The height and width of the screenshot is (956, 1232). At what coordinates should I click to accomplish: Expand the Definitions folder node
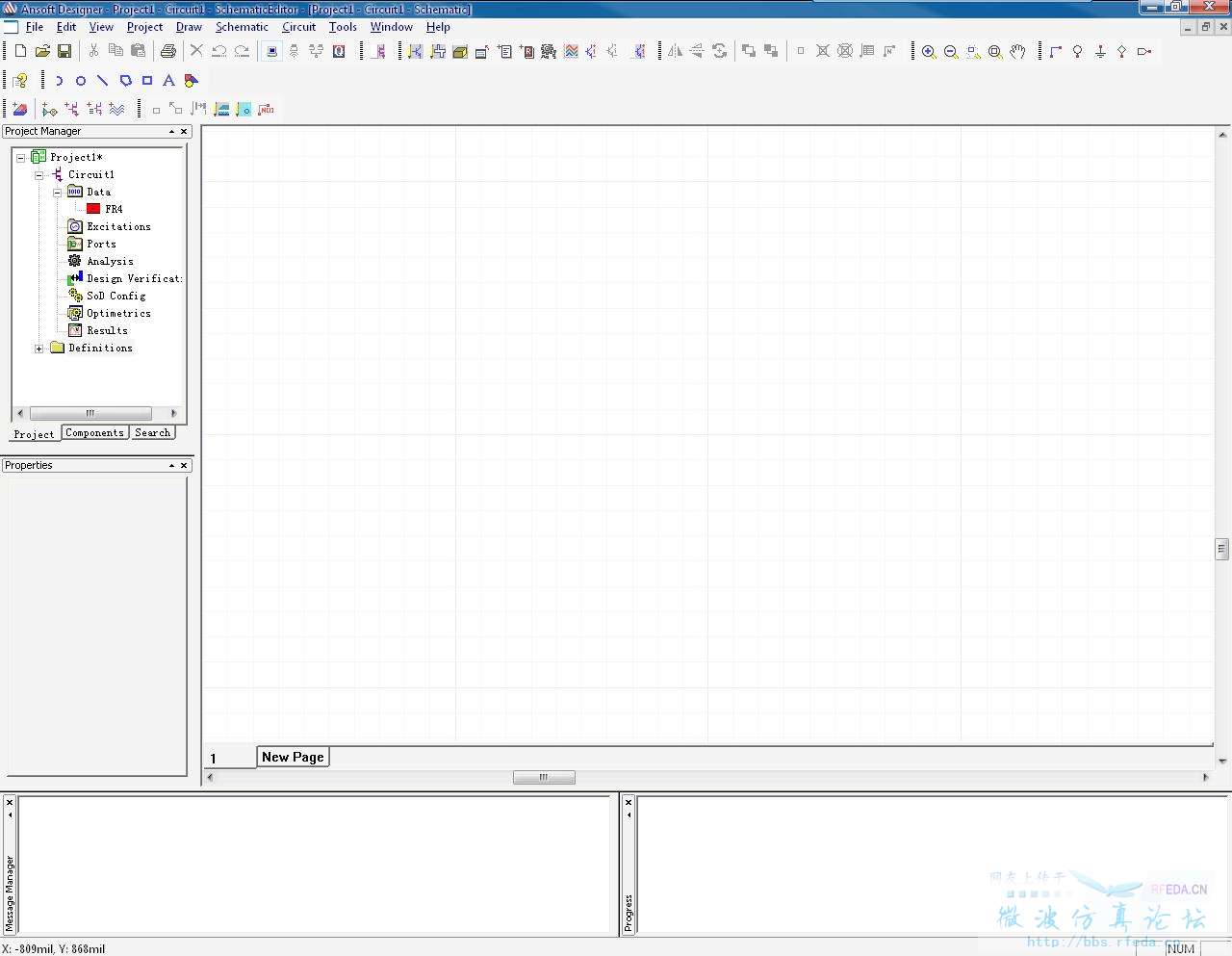tap(39, 348)
